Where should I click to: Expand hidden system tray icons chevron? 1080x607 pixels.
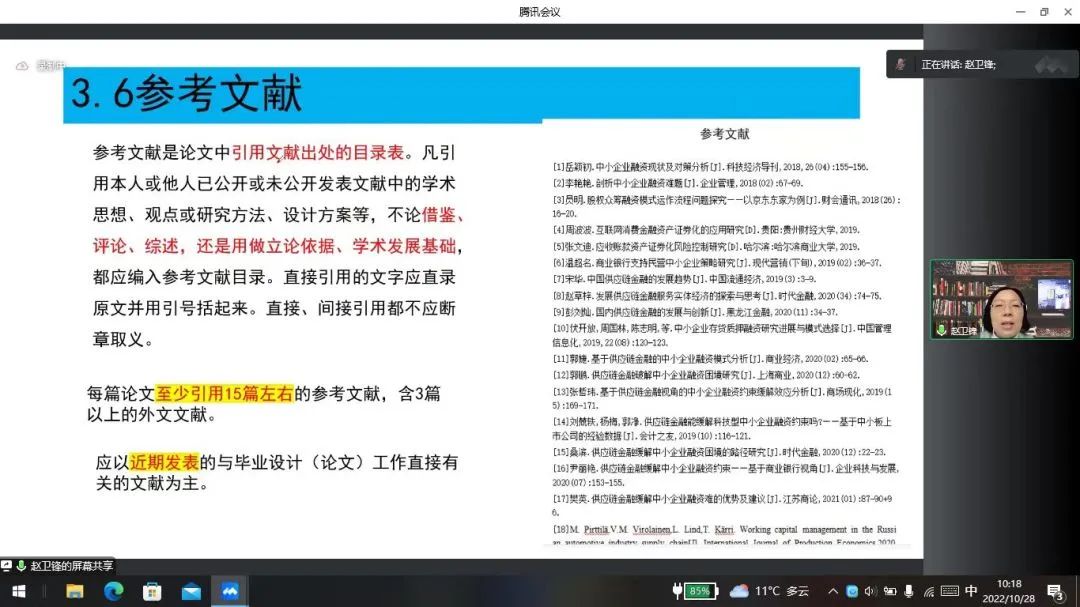[831, 591]
